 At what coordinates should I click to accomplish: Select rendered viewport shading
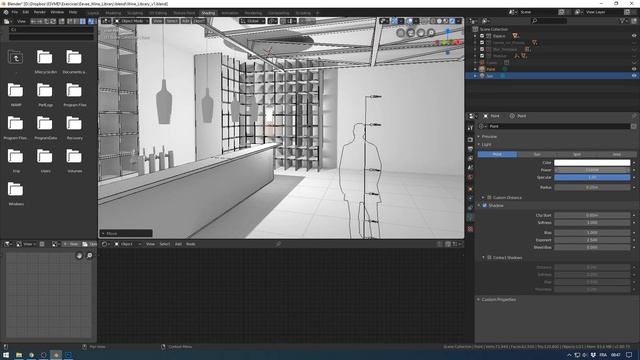point(452,21)
